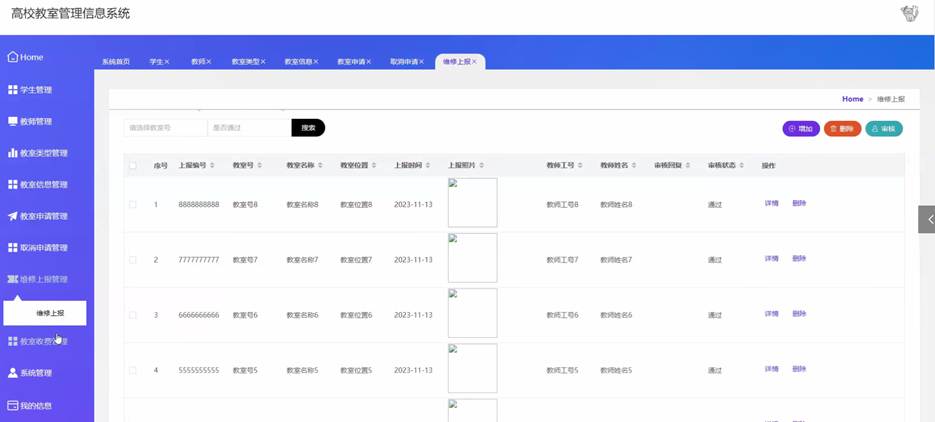Viewport: 935px width, 422px height.
Task: Switch to the 系统首页 tab
Action: (116, 61)
